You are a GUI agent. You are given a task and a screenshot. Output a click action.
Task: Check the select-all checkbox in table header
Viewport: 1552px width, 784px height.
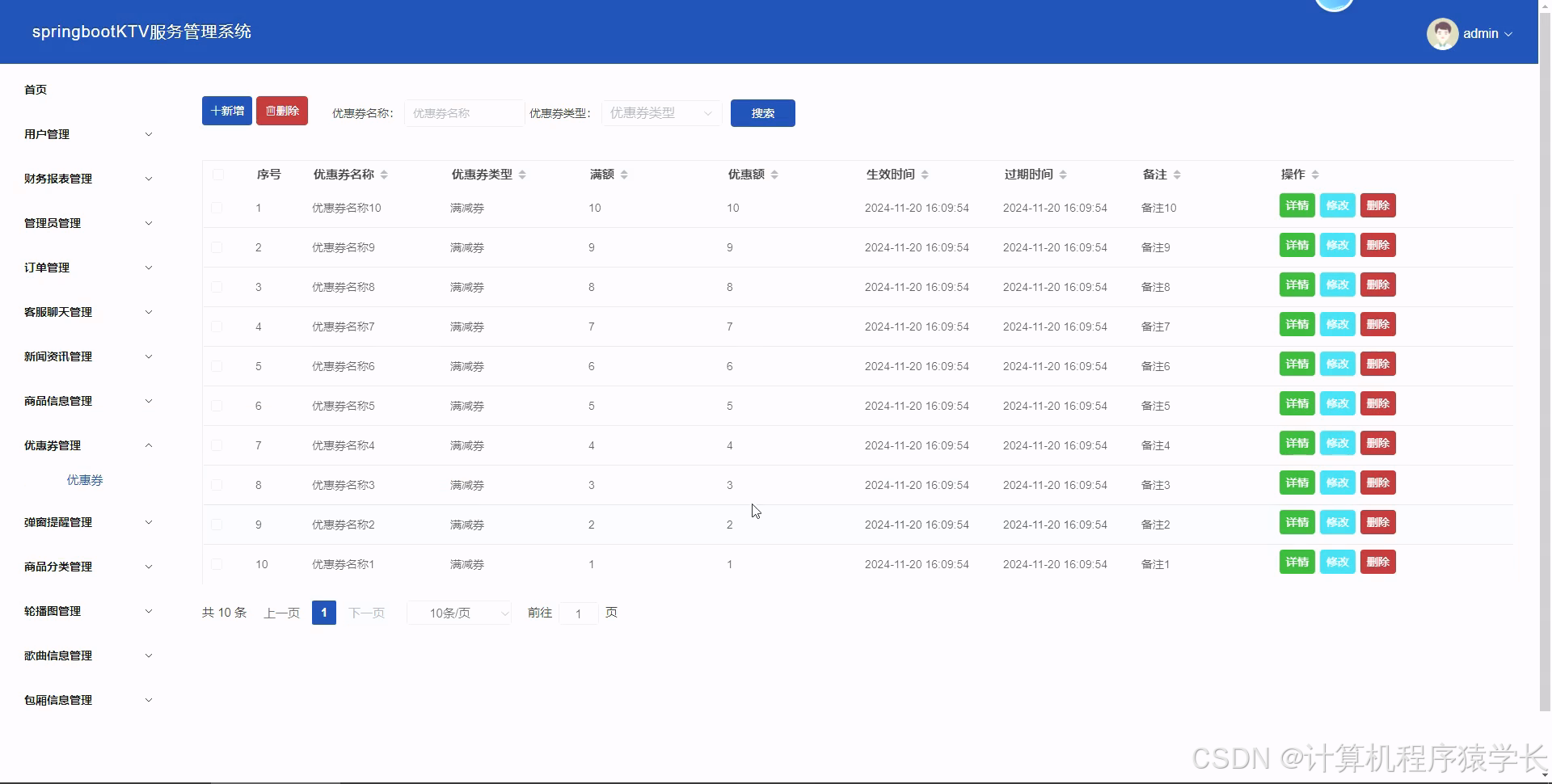pos(217,174)
